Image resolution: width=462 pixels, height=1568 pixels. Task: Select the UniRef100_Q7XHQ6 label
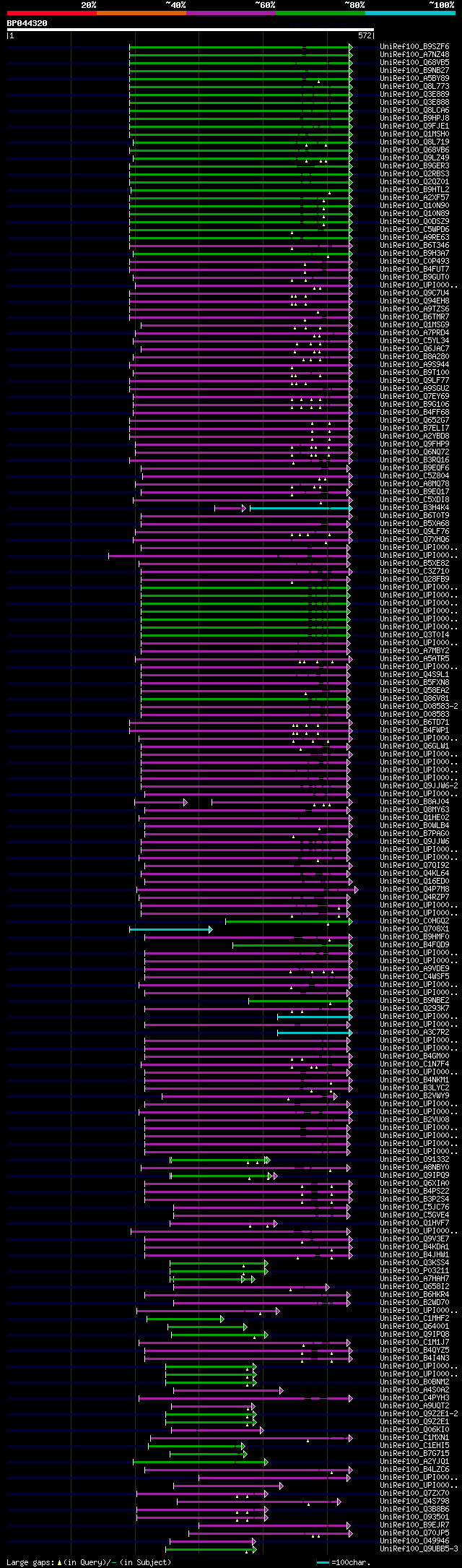414,540
